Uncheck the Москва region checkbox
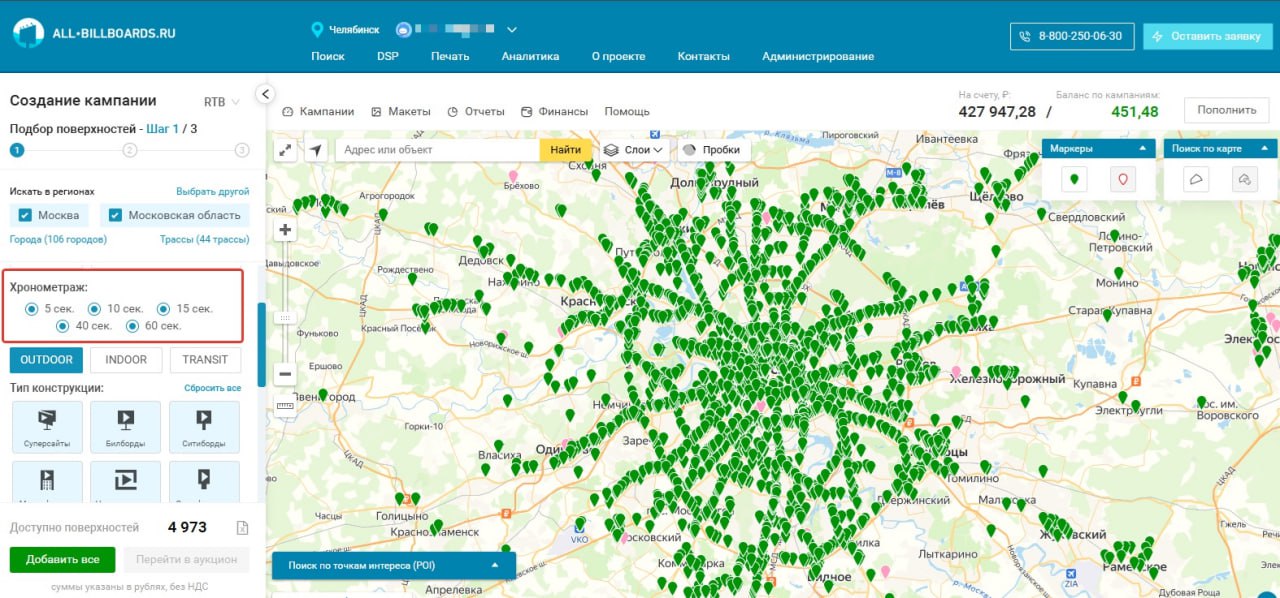 25,215
